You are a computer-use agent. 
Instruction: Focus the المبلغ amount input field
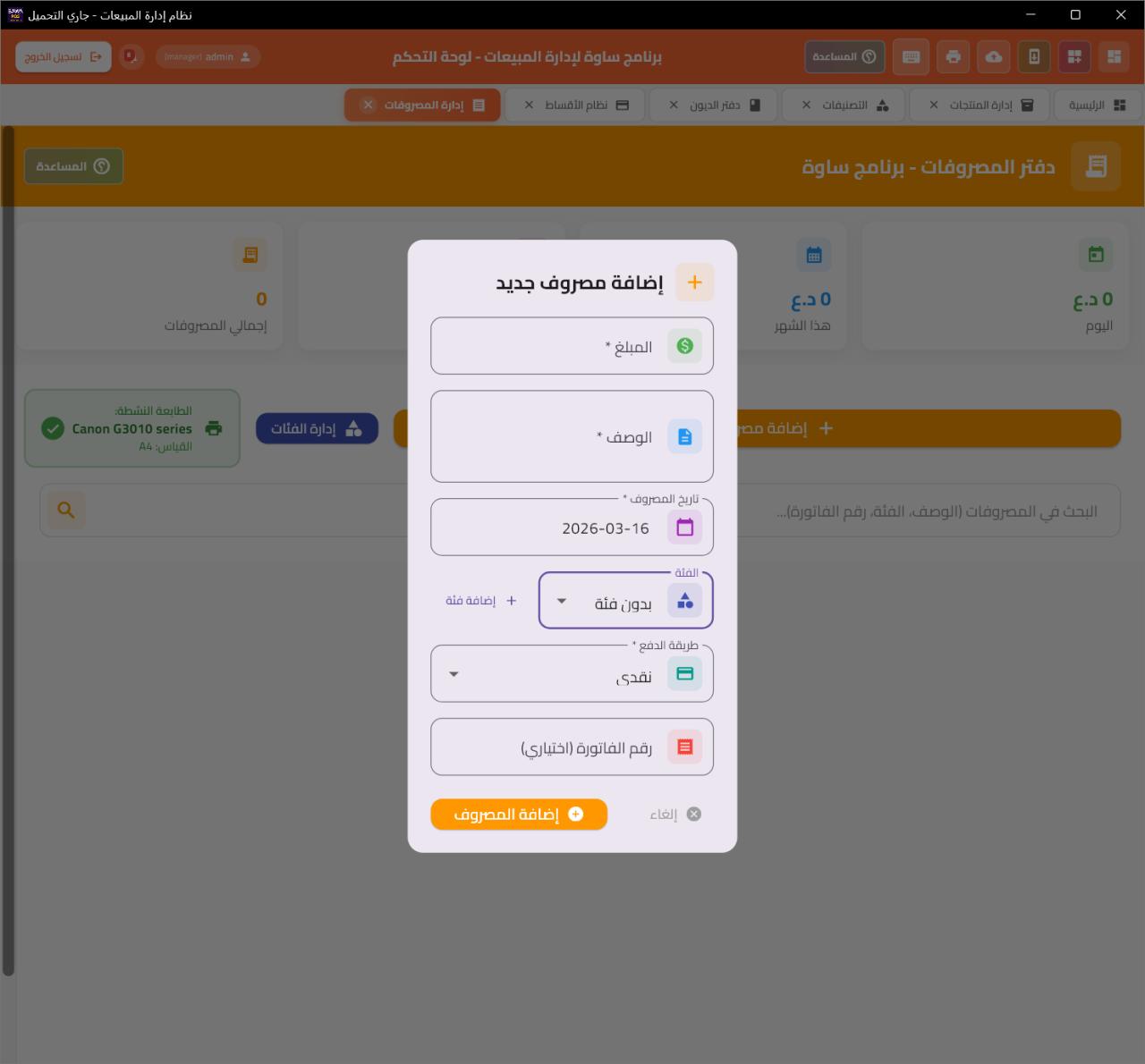572,346
